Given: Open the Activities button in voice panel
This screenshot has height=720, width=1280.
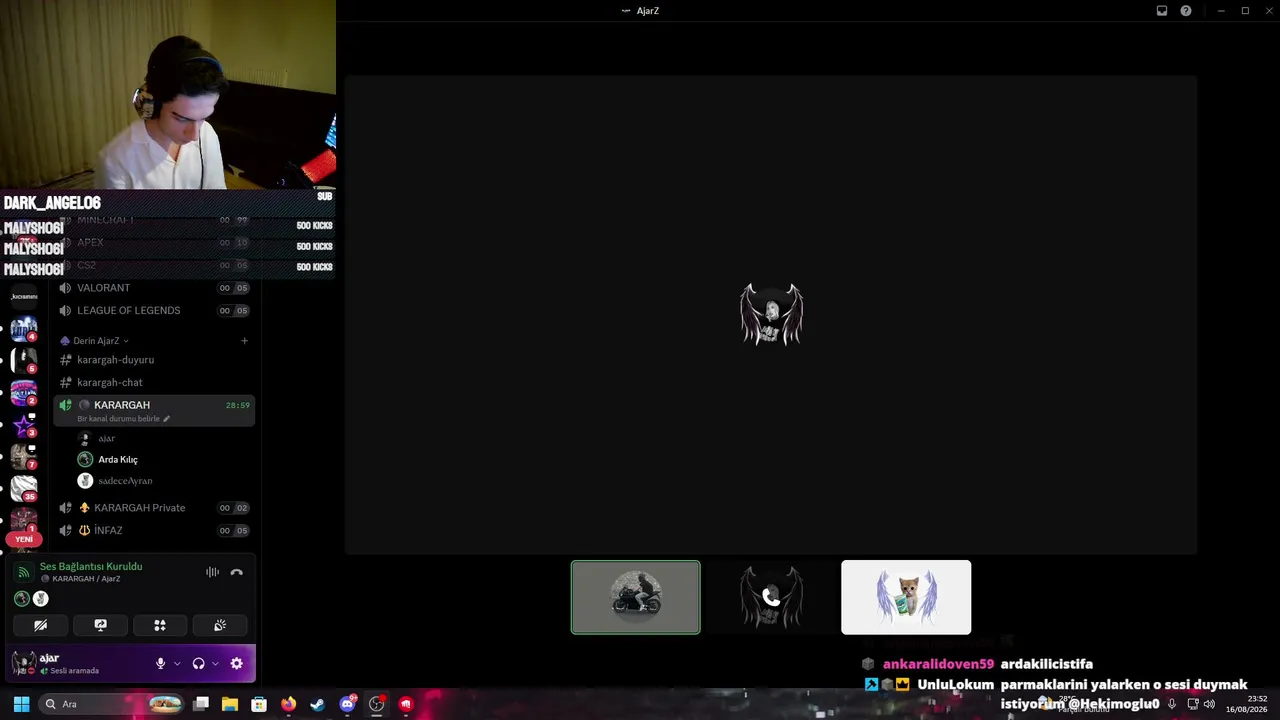Looking at the screenshot, I should coord(160,625).
